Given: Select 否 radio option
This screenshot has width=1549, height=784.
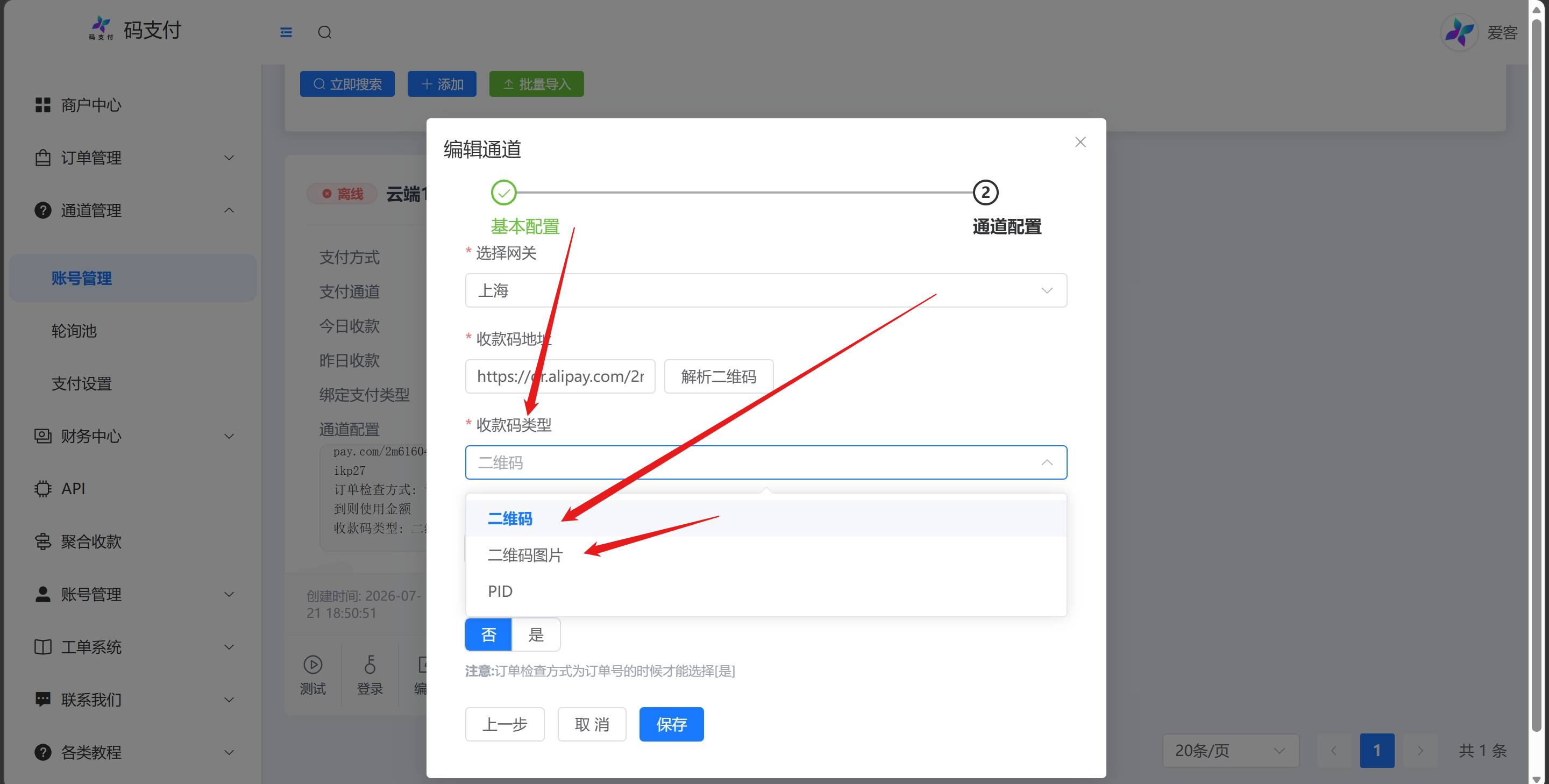Looking at the screenshot, I should (x=488, y=635).
